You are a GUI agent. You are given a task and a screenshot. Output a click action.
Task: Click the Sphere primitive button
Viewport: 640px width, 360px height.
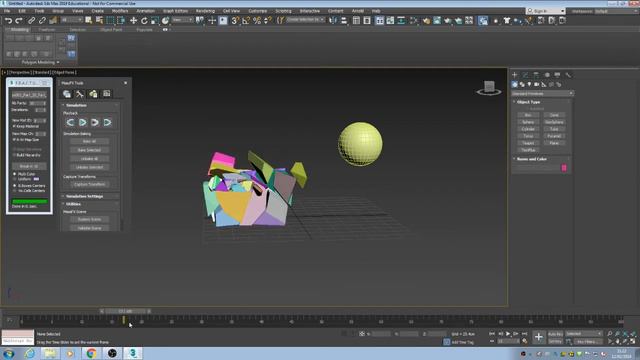528,122
